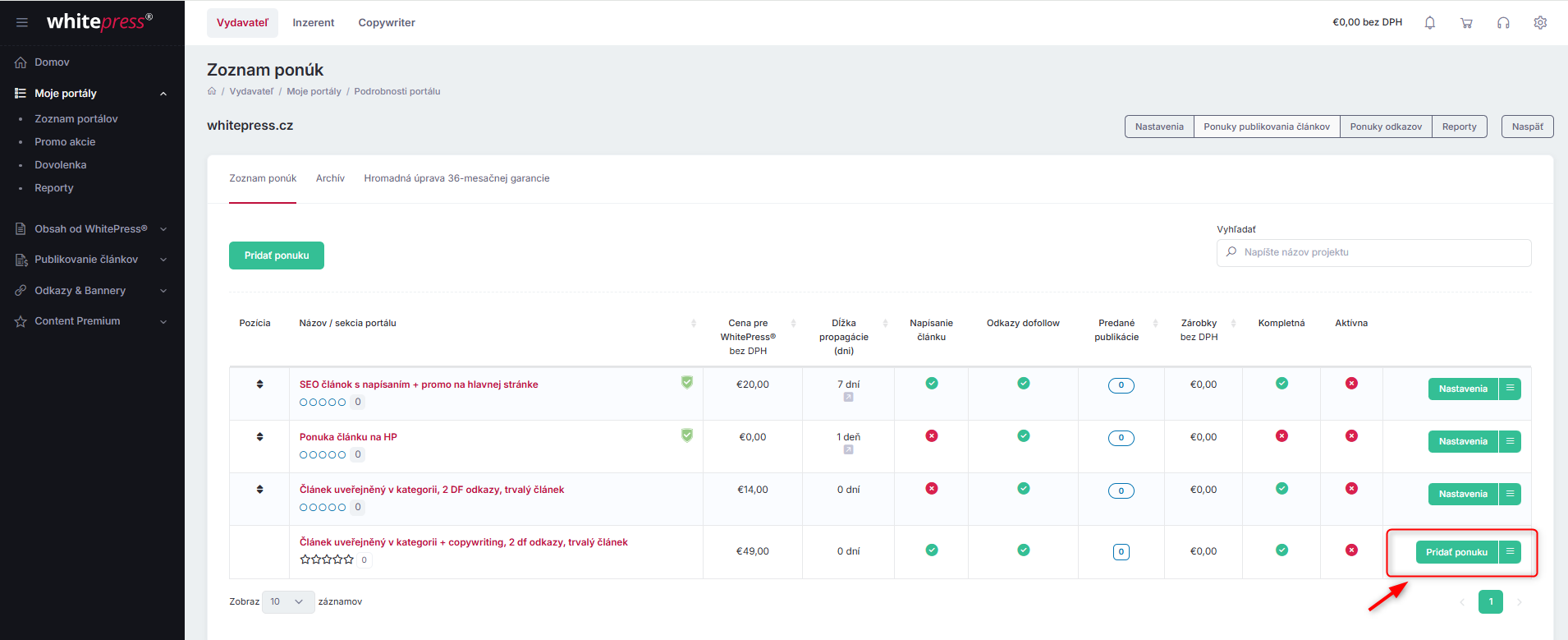Switch to Inzerent tab
This screenshot has height=640, width=1568.
tap(314, 23)
